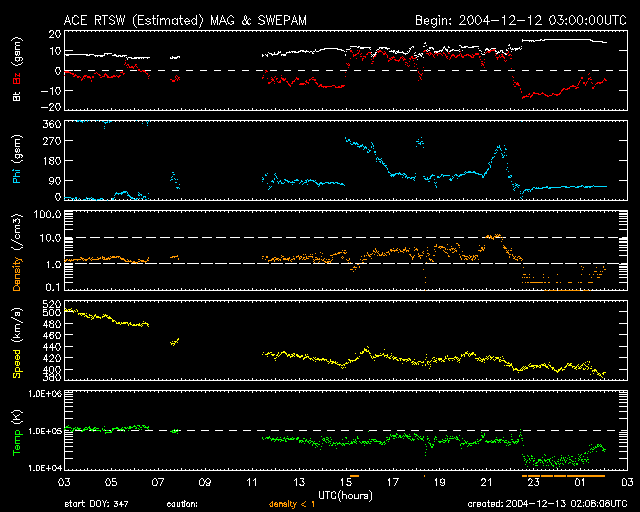
Task: Click the long orange caution bar after hour 23
Action: [x=586, y=476]
